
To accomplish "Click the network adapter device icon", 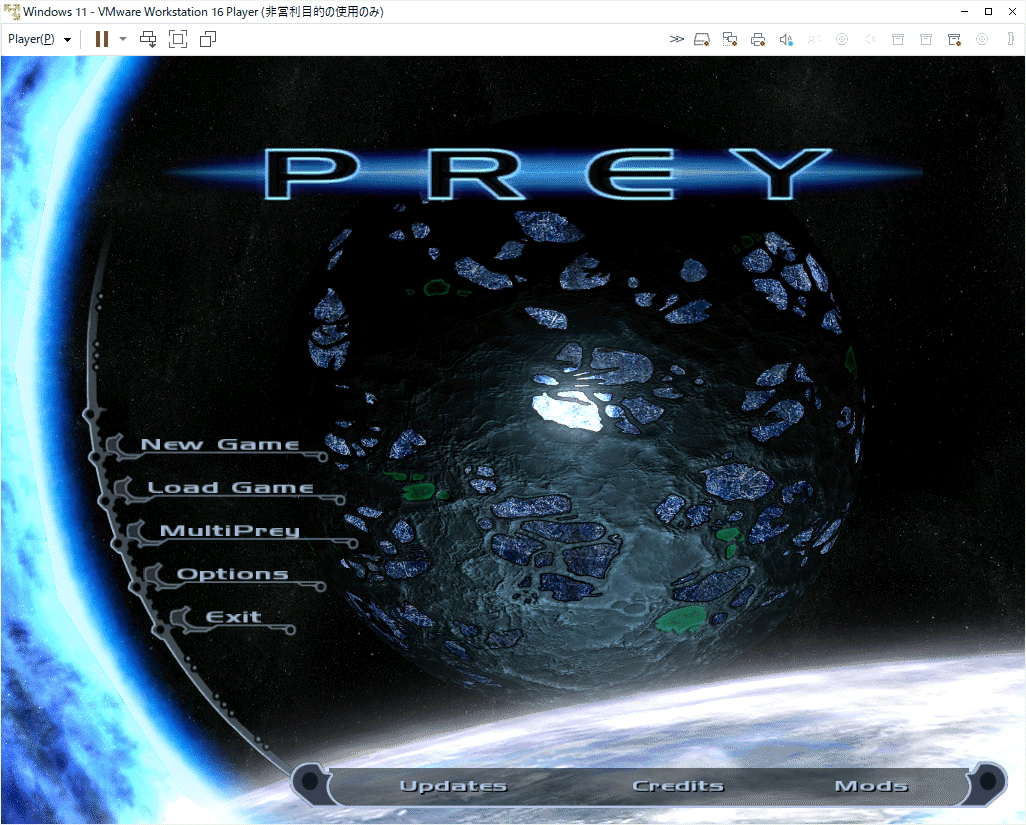I will point(730,40).
